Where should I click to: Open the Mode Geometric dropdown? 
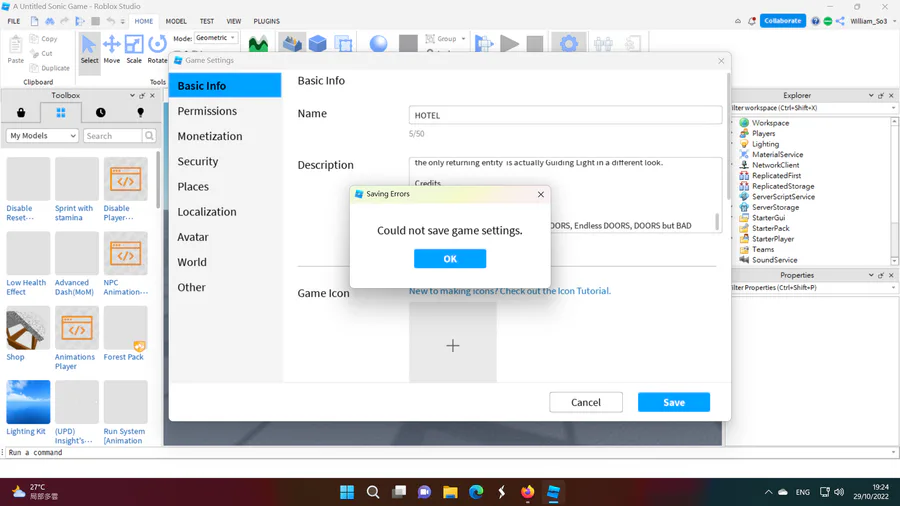click(215, 38)
